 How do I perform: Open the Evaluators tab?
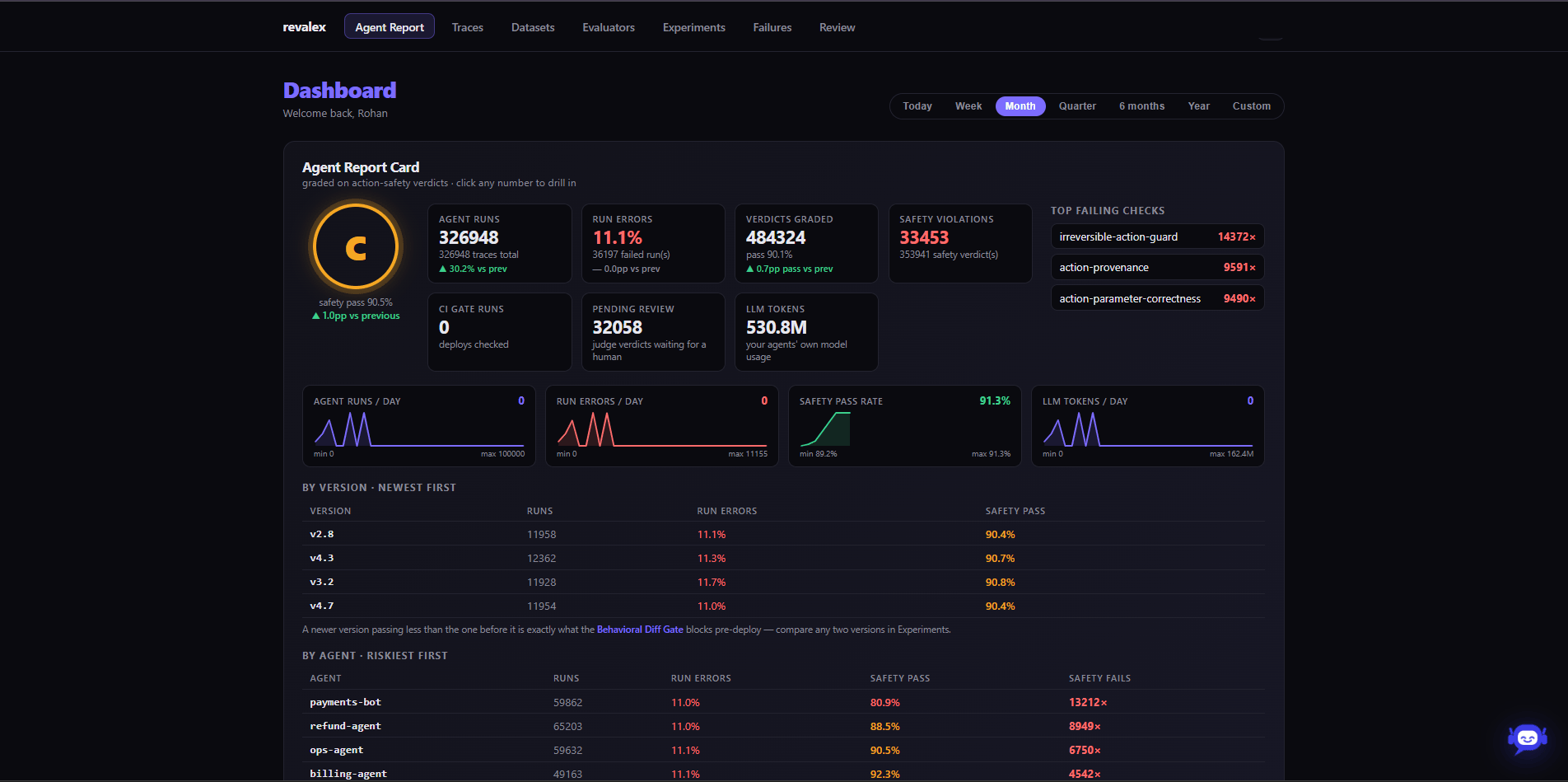tap(609, 27)
